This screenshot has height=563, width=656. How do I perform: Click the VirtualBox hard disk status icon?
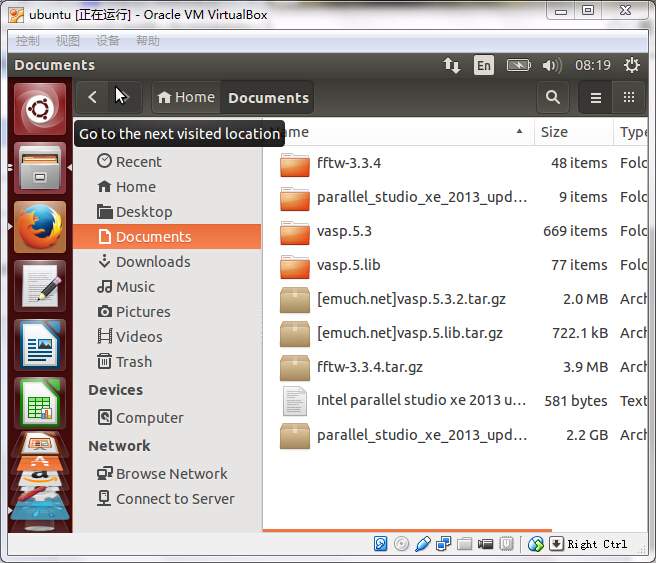pyautogui.click(x=380, y=544)
